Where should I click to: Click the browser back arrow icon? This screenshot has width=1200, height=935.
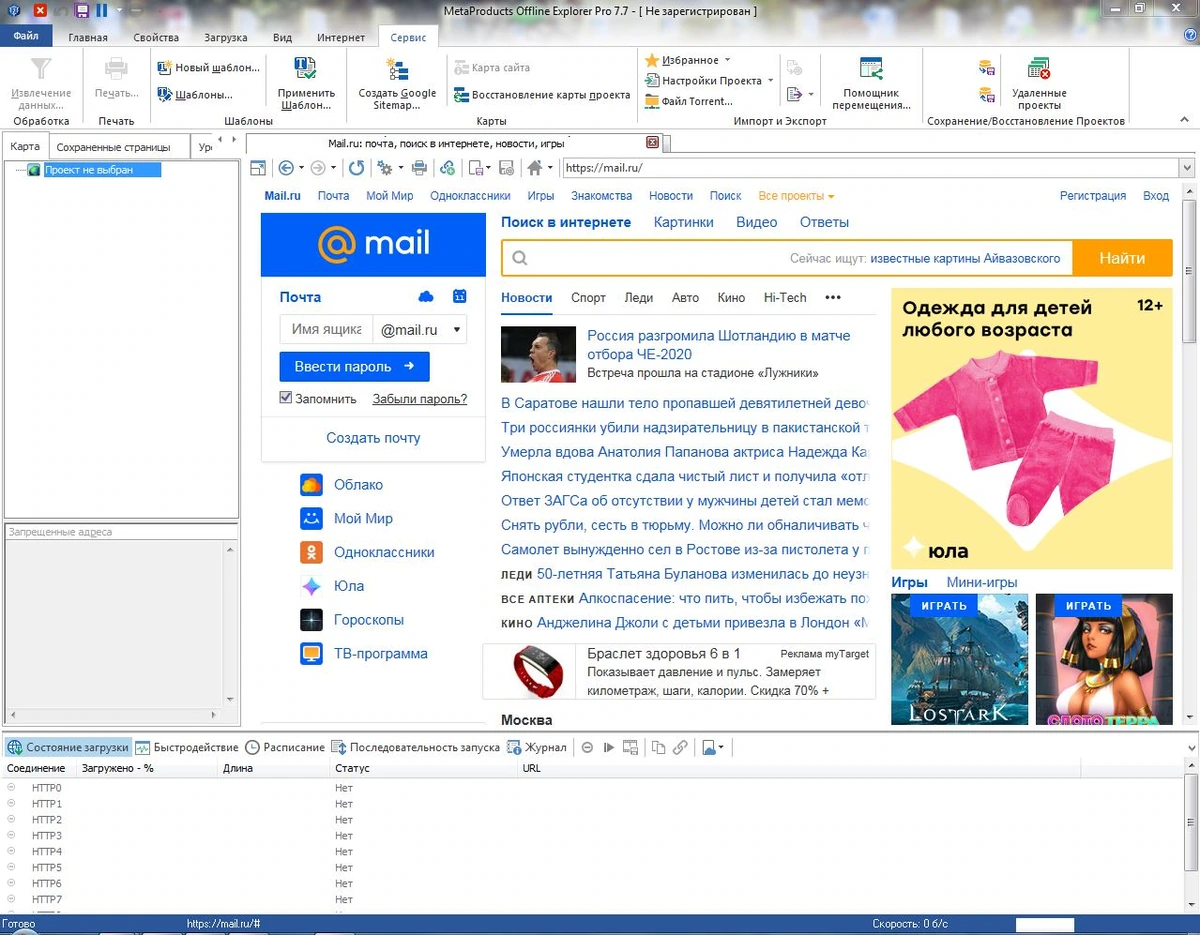point(286,168)
